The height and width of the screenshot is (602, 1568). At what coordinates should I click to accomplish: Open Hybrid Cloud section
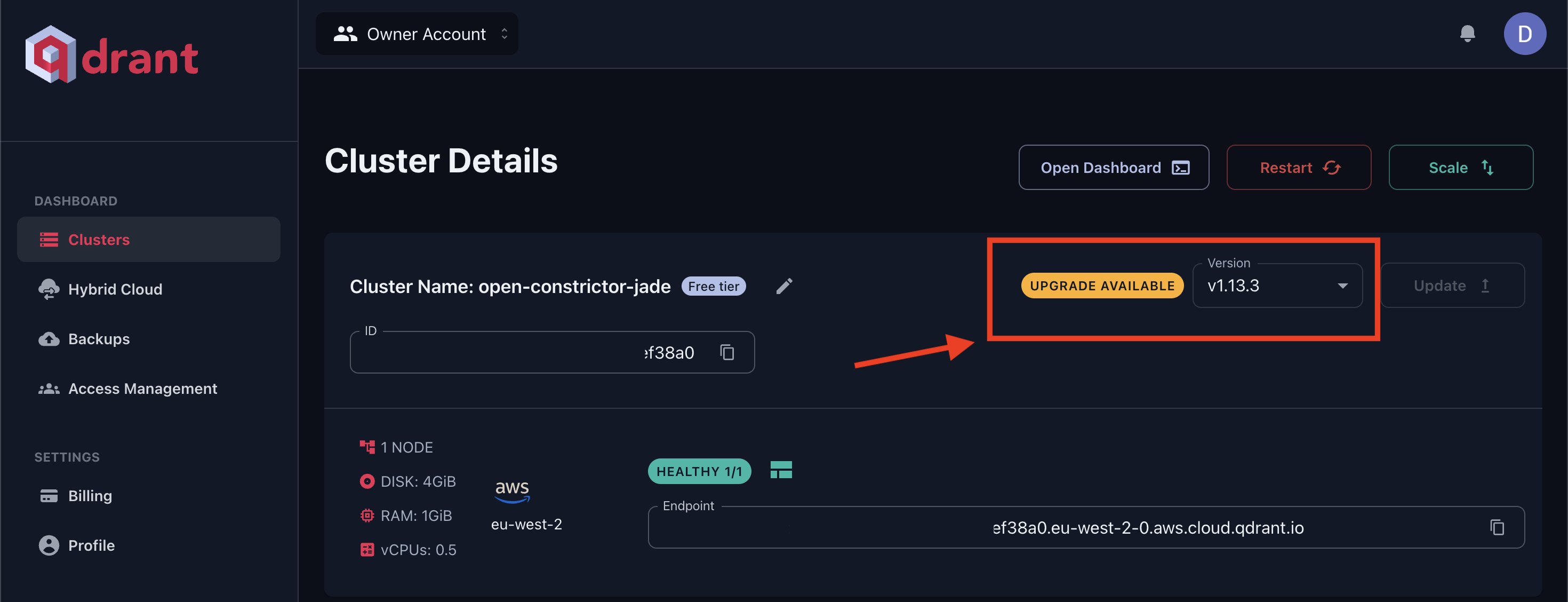(x=115, y=289)
